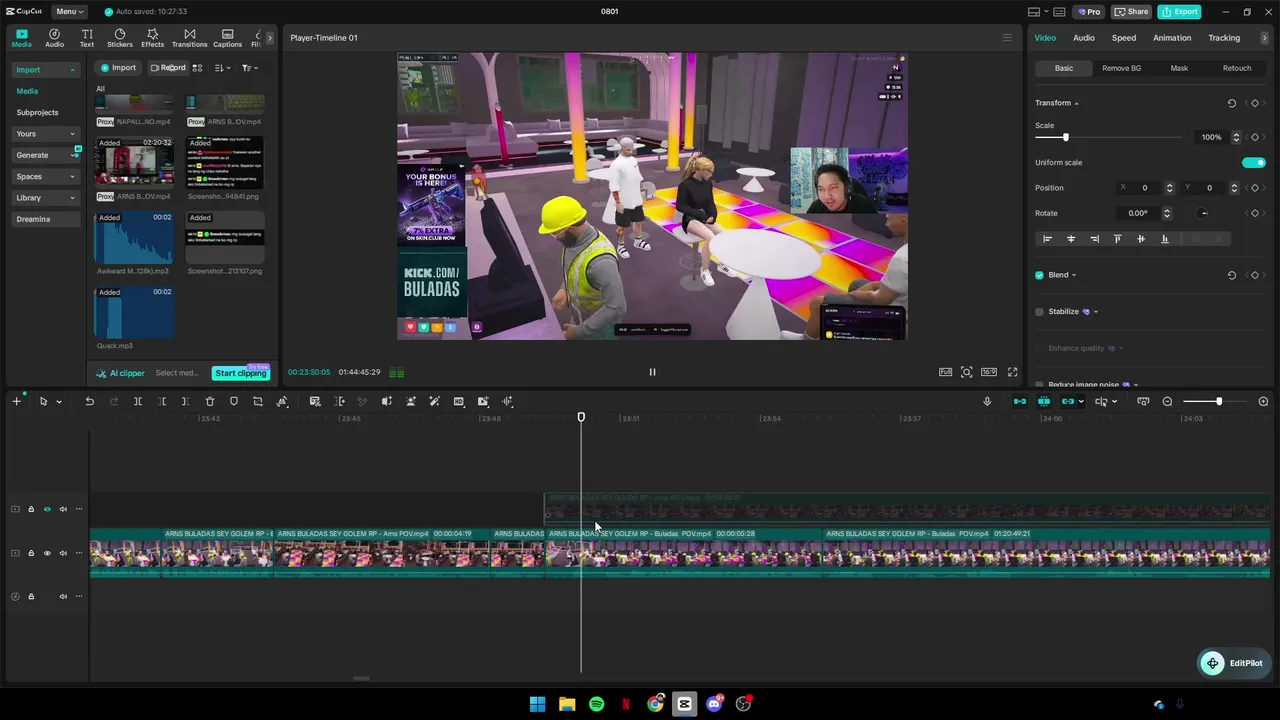Viewport: 1280px width, 720px height.
Task: Open File Explorer from the taskbar
Action: [x=567, y=704]
